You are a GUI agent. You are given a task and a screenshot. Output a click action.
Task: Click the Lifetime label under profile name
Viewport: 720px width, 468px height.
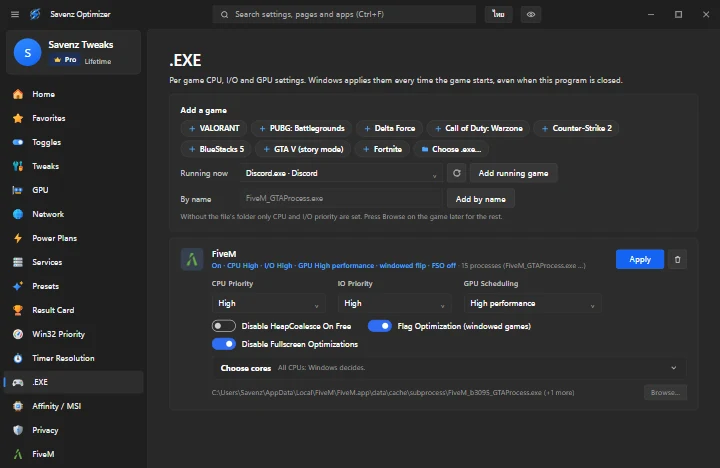pyautogui.click(x=98, y=61)
